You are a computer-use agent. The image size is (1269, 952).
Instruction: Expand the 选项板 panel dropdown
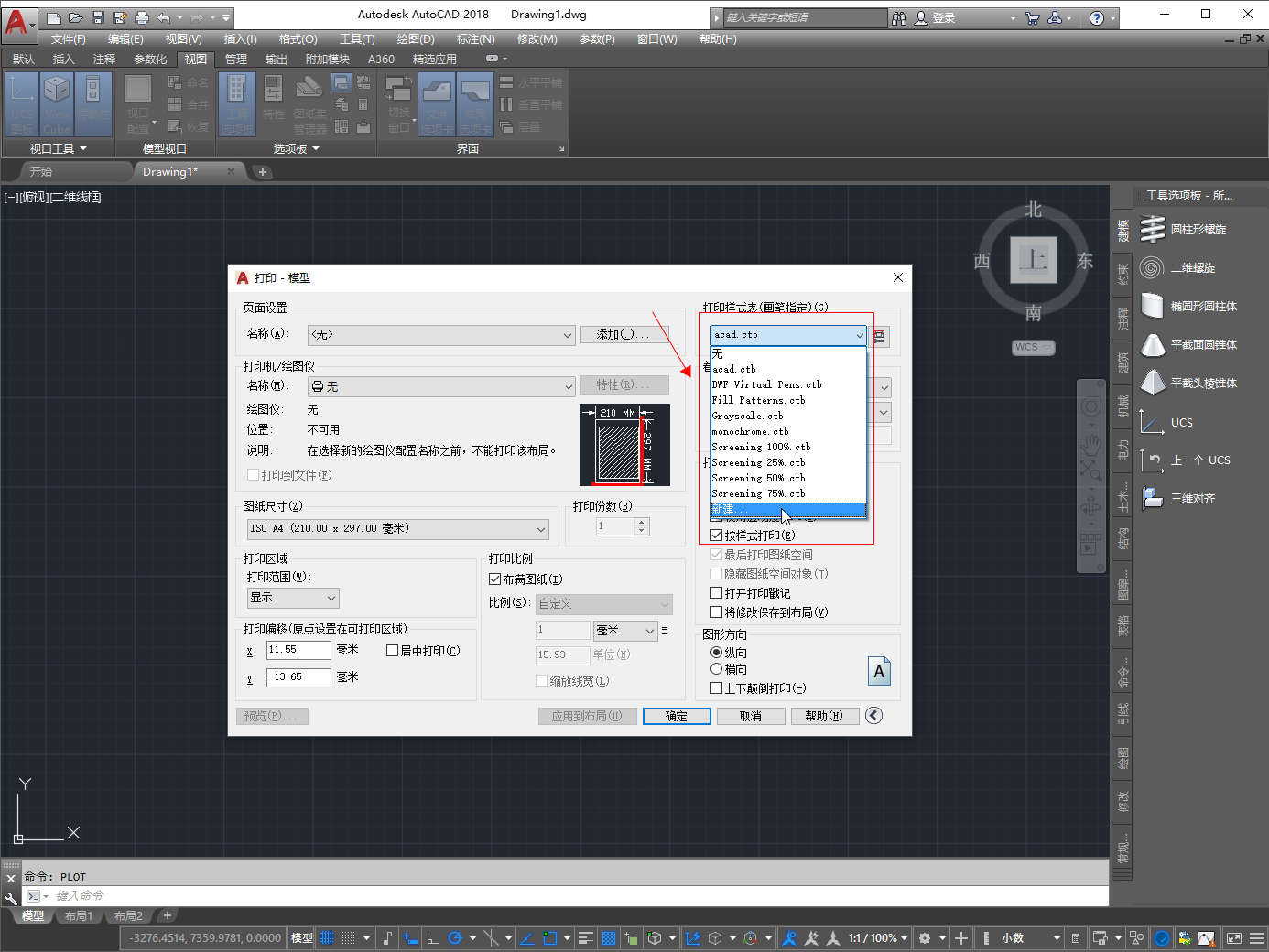(x=297, y=148)
